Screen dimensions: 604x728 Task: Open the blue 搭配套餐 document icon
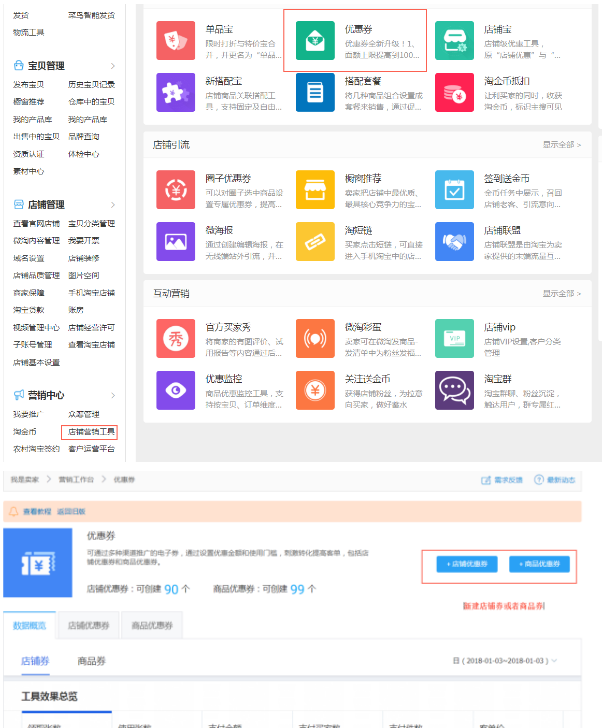pos(315,92)
